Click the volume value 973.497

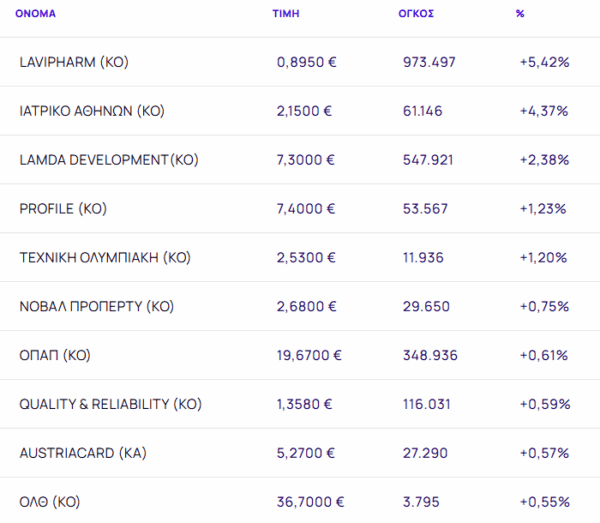[429, 62]
